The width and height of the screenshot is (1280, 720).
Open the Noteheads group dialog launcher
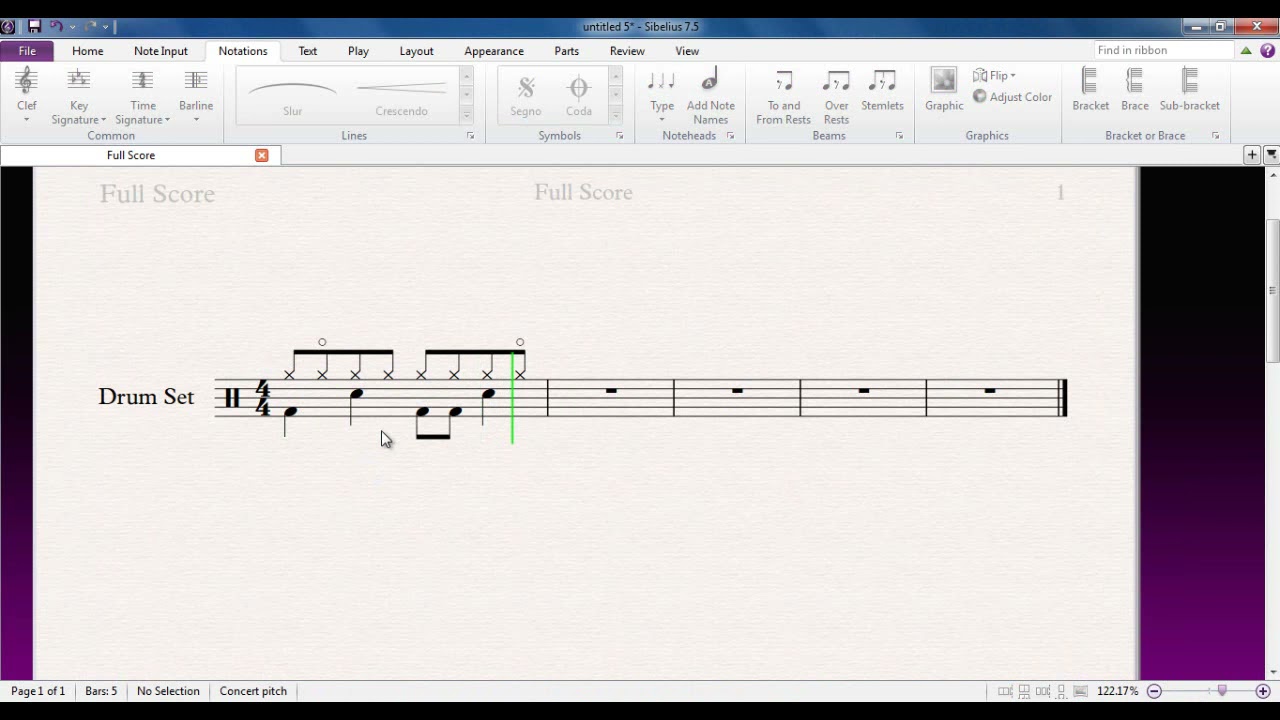tap(730, 136)
